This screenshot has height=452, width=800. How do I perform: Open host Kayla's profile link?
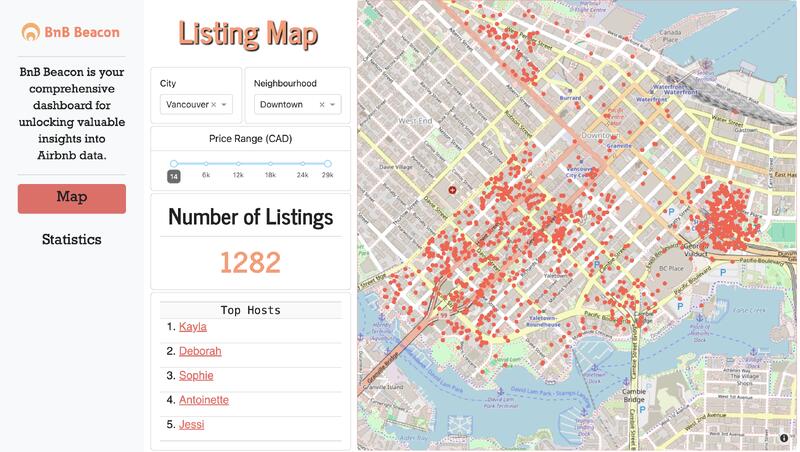[192, 327]
